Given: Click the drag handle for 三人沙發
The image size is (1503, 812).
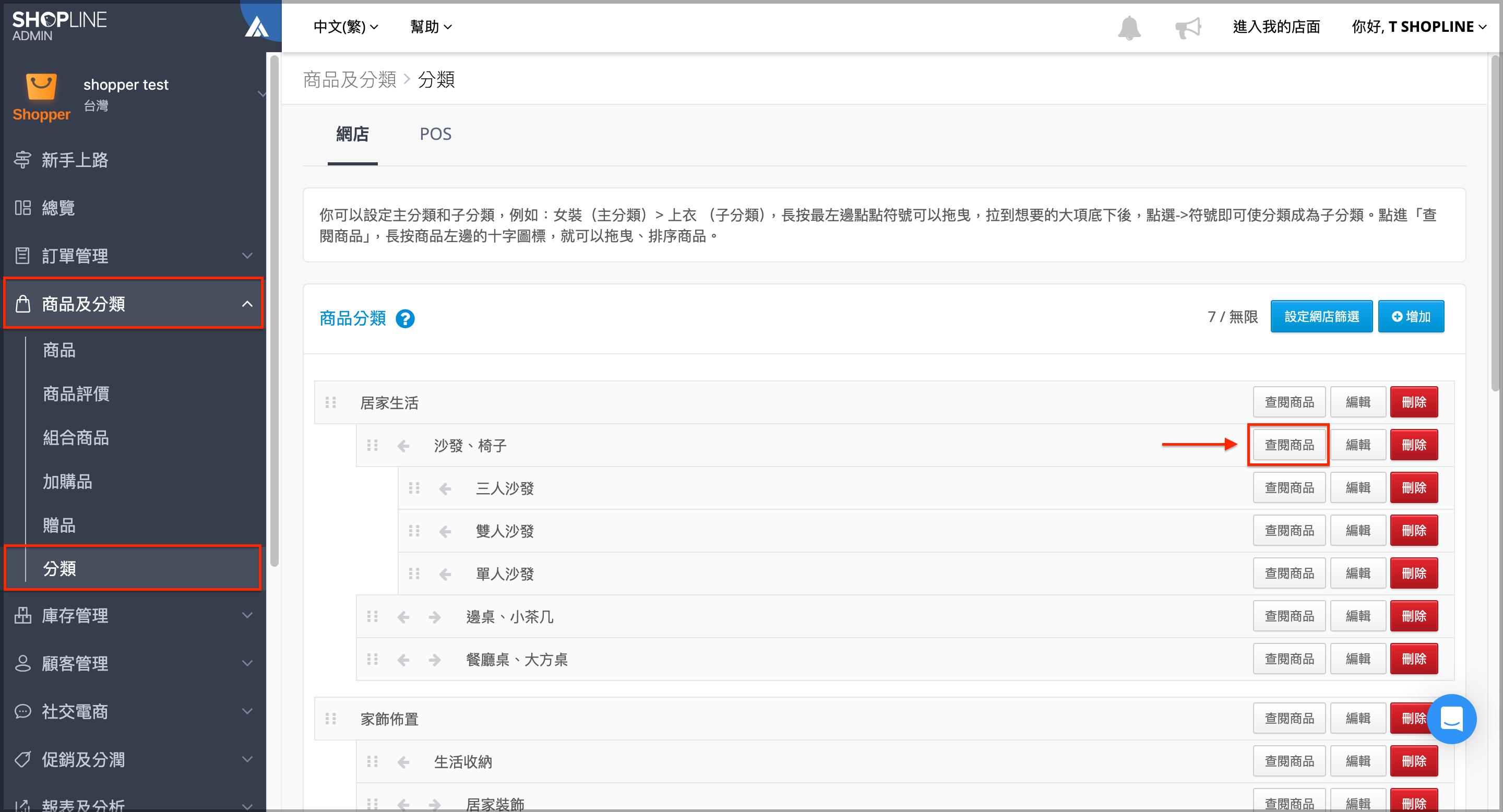Looking at the screenshot, I should [x=414, y=488].
